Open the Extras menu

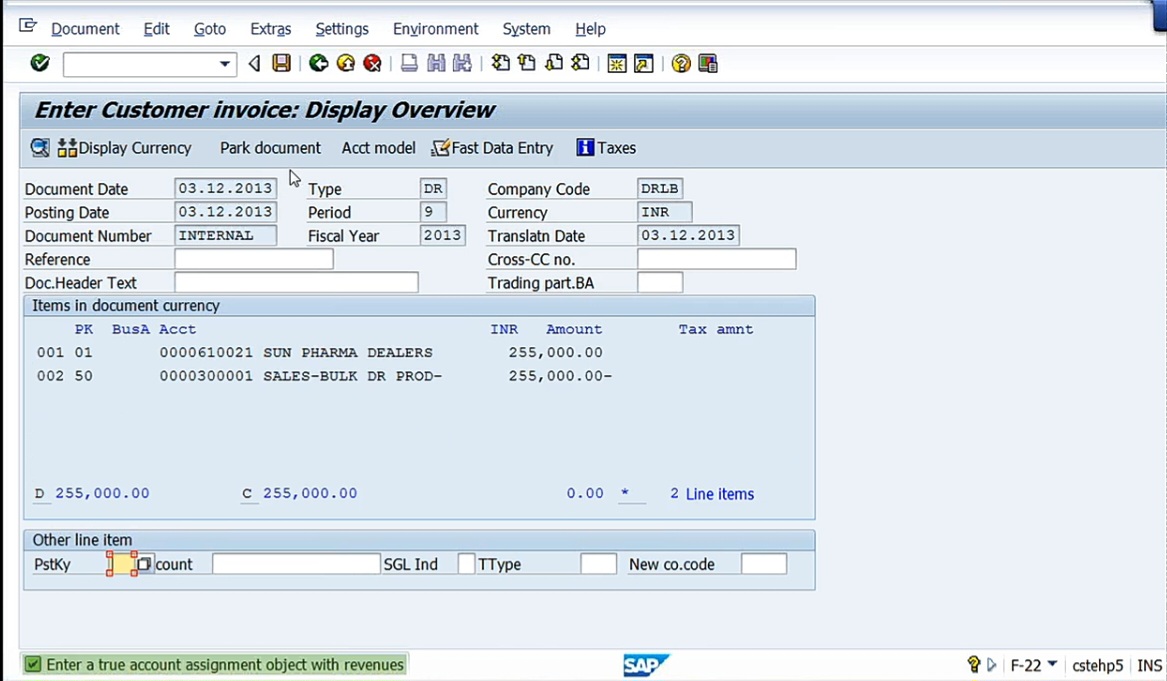271,29
